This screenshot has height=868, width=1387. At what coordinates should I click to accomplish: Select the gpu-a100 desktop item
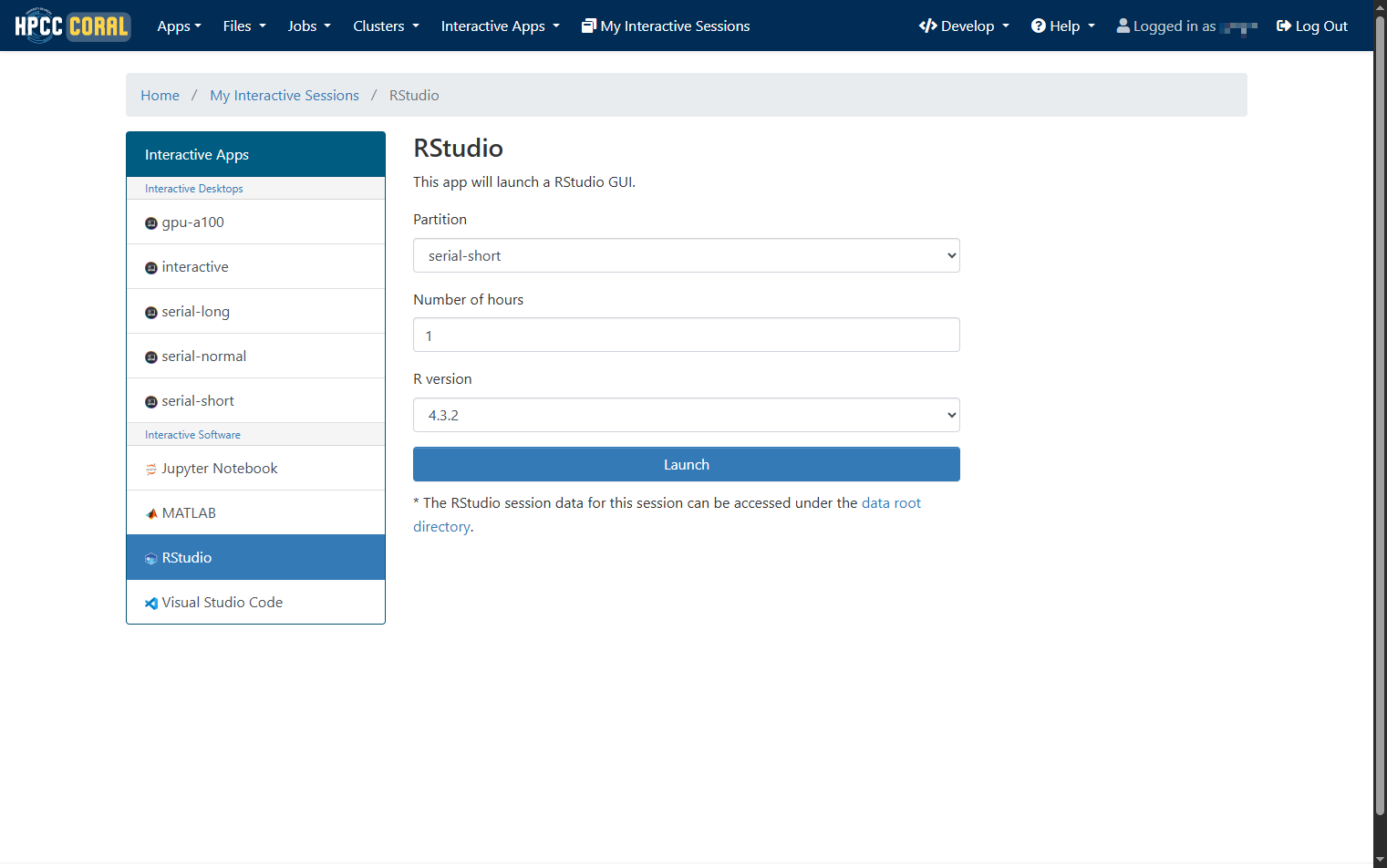[x=255, y=222]
